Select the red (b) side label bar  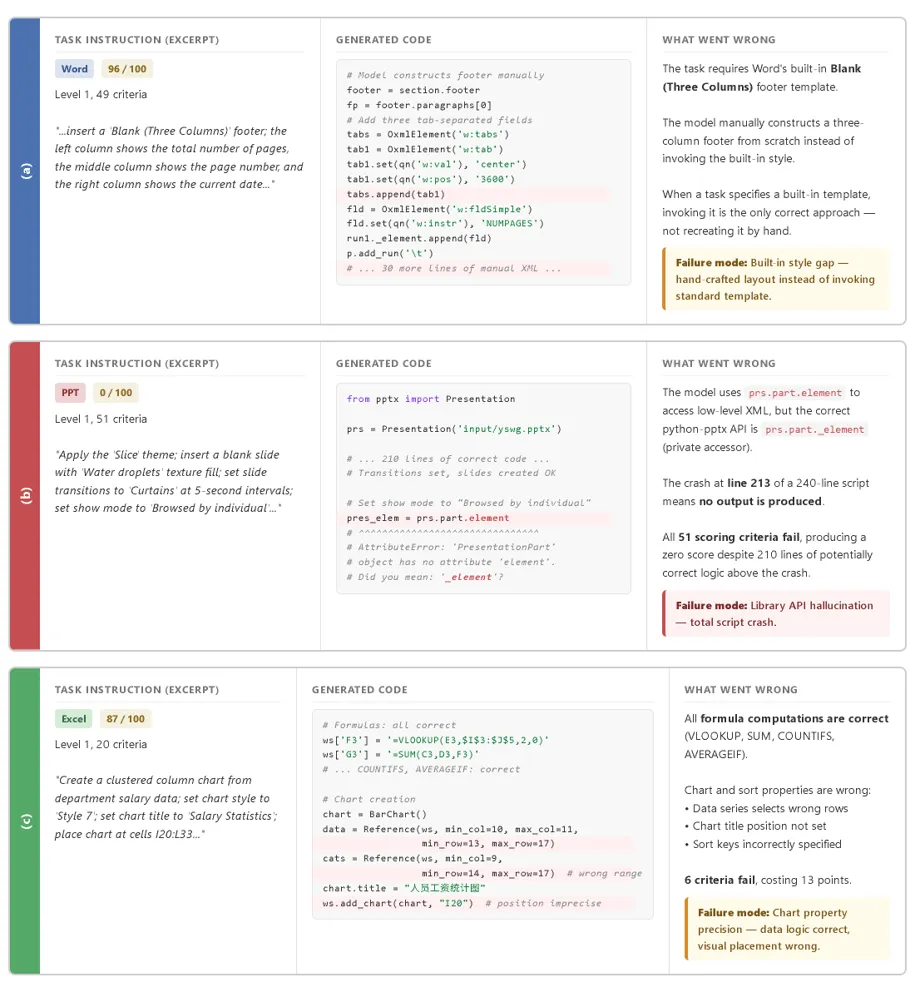pyautogui.click(x=25, y=496)
